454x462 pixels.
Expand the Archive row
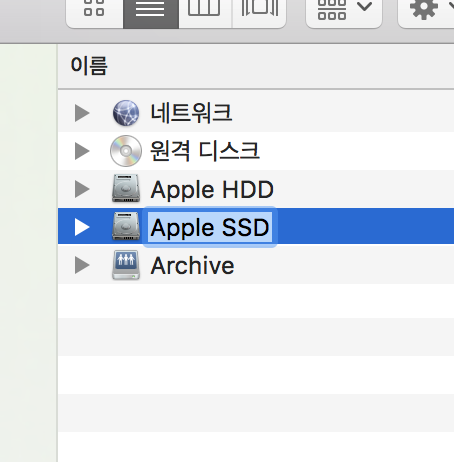point(82,265)
